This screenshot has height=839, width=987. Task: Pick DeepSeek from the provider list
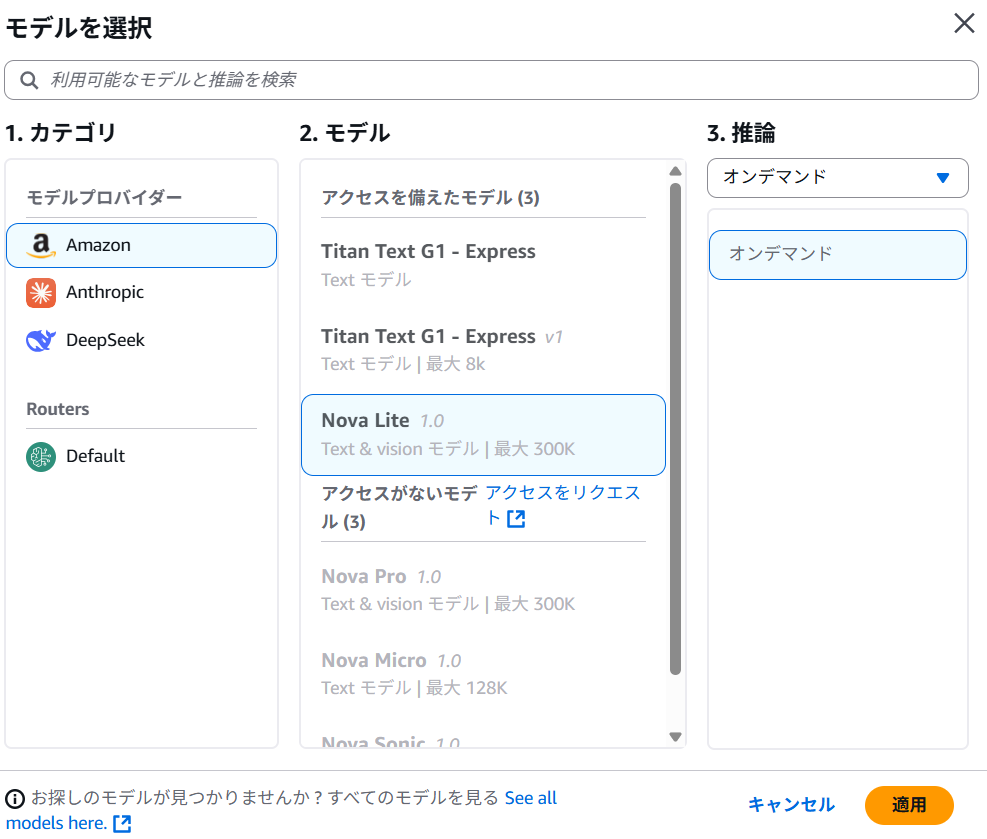pyautogui.click(x=141, y=341)
